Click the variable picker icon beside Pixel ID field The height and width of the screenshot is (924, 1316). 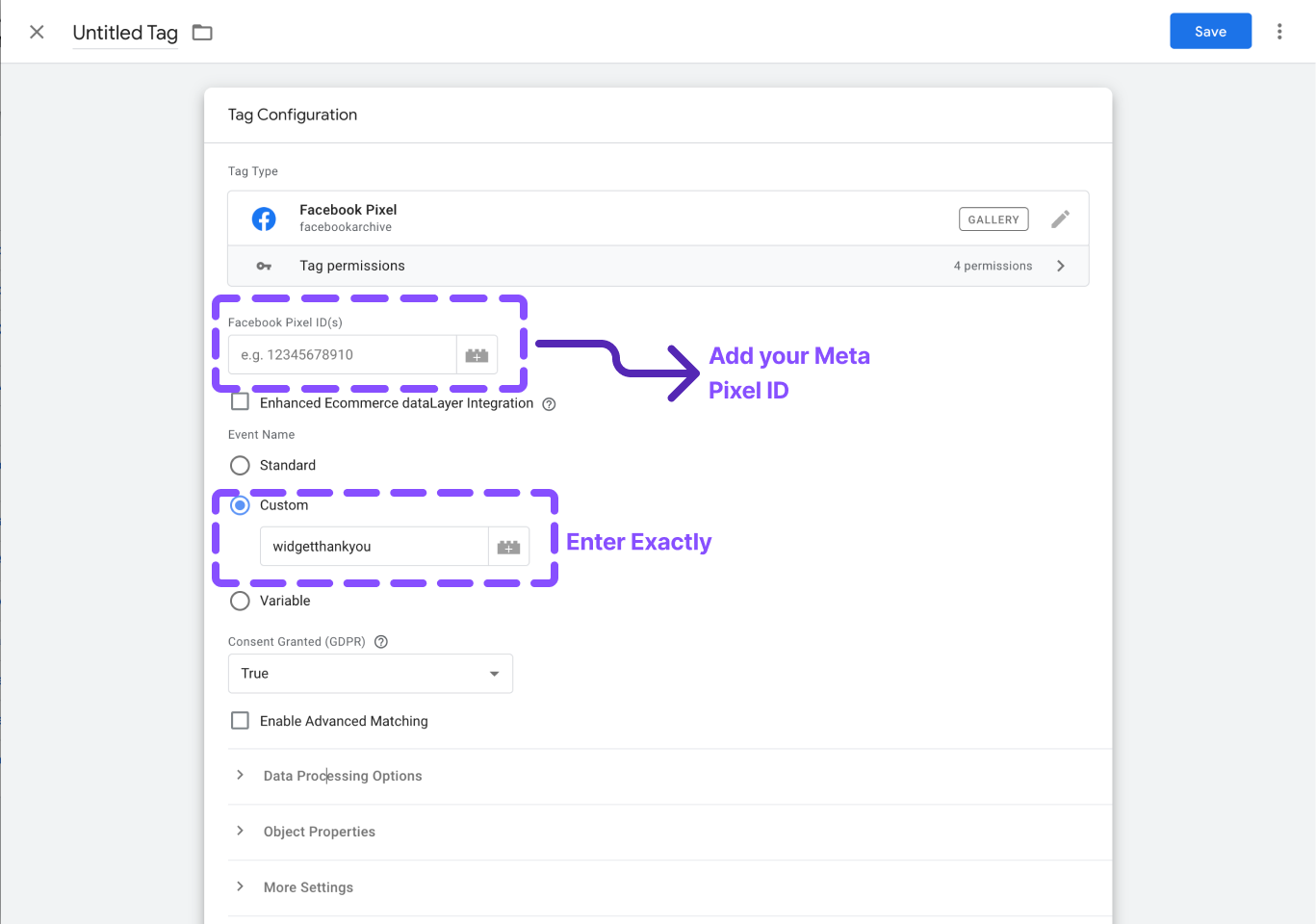click(477, 355)
